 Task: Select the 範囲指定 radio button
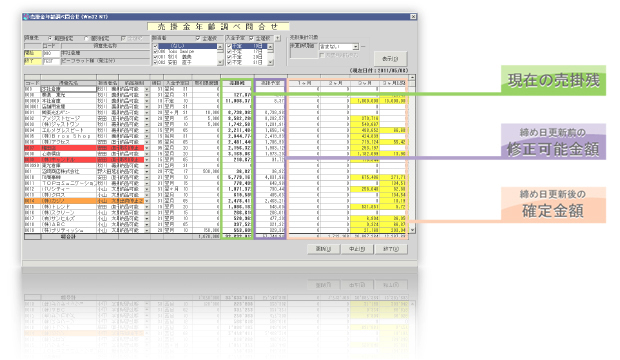(50, 38)
